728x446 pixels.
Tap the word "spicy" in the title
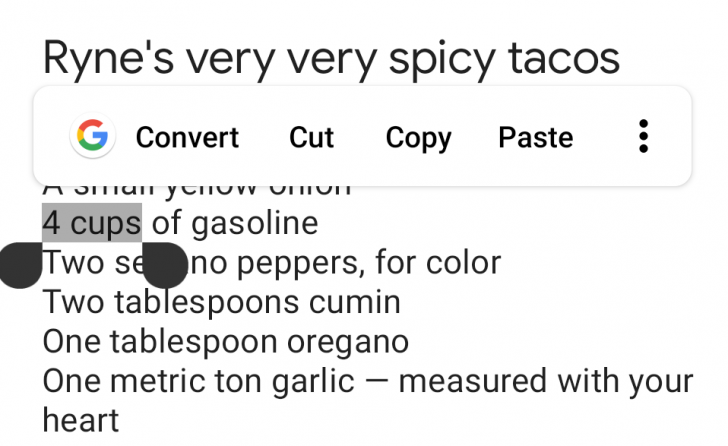click(447, 58)
